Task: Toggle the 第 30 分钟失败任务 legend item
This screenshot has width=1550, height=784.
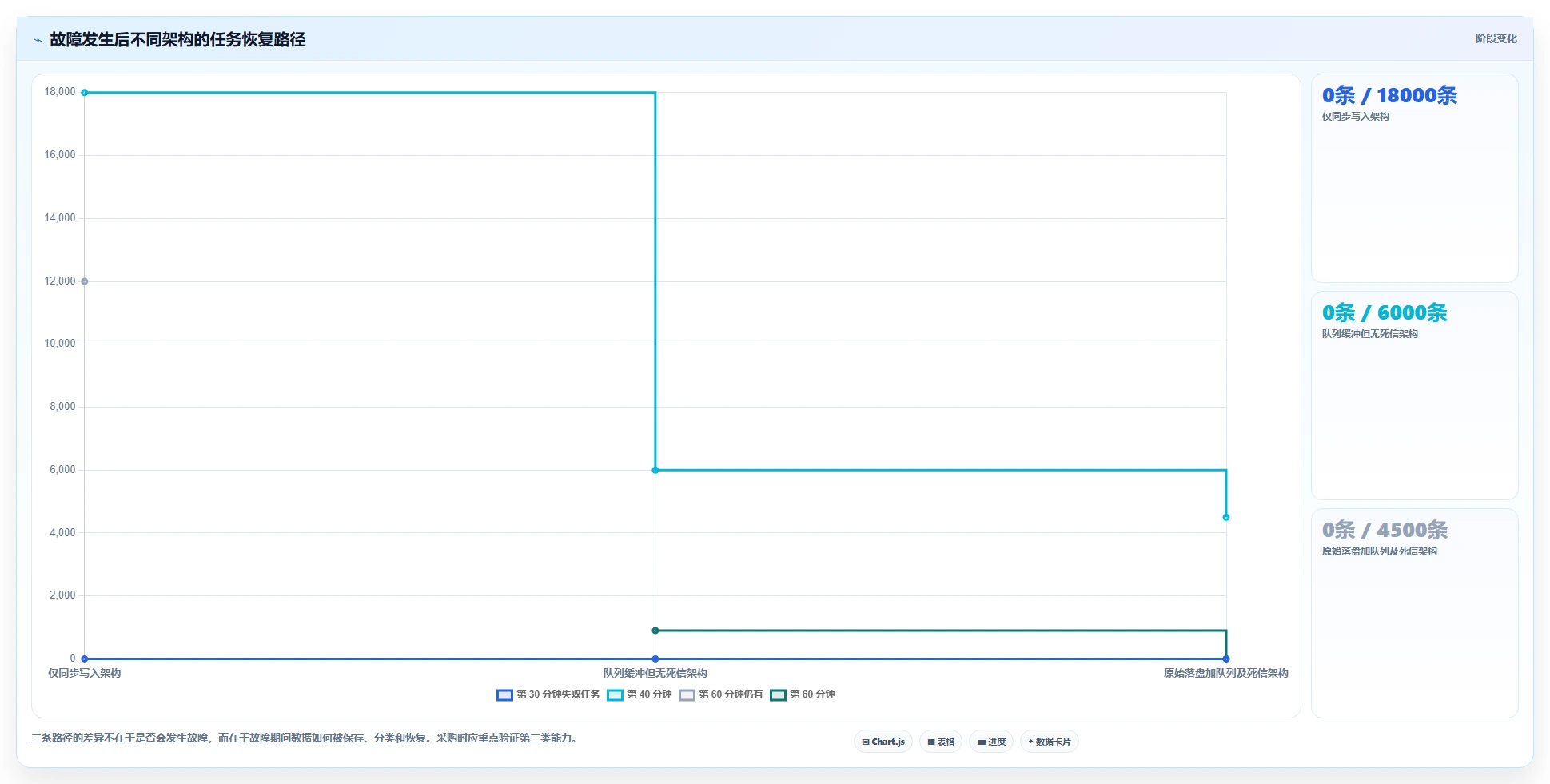Action: (x=548, y=694)
